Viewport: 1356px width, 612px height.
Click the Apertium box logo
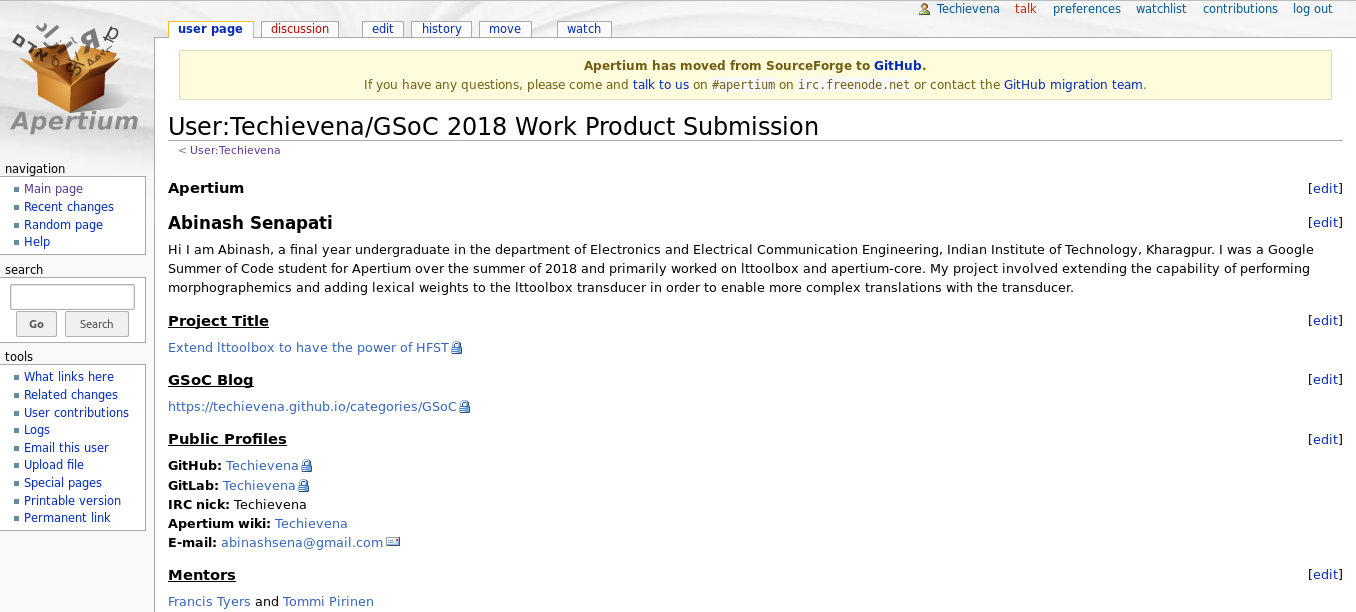[x=76, y=80]
